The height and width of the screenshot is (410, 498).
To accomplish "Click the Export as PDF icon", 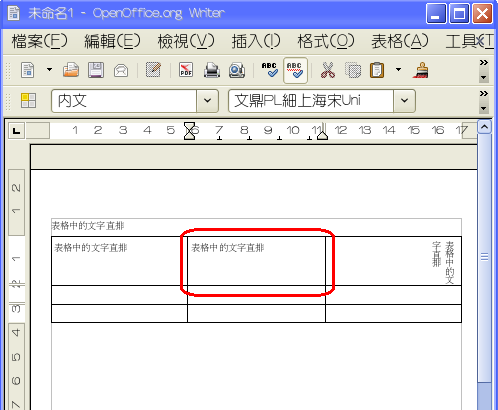I will [x=186, y=70].
